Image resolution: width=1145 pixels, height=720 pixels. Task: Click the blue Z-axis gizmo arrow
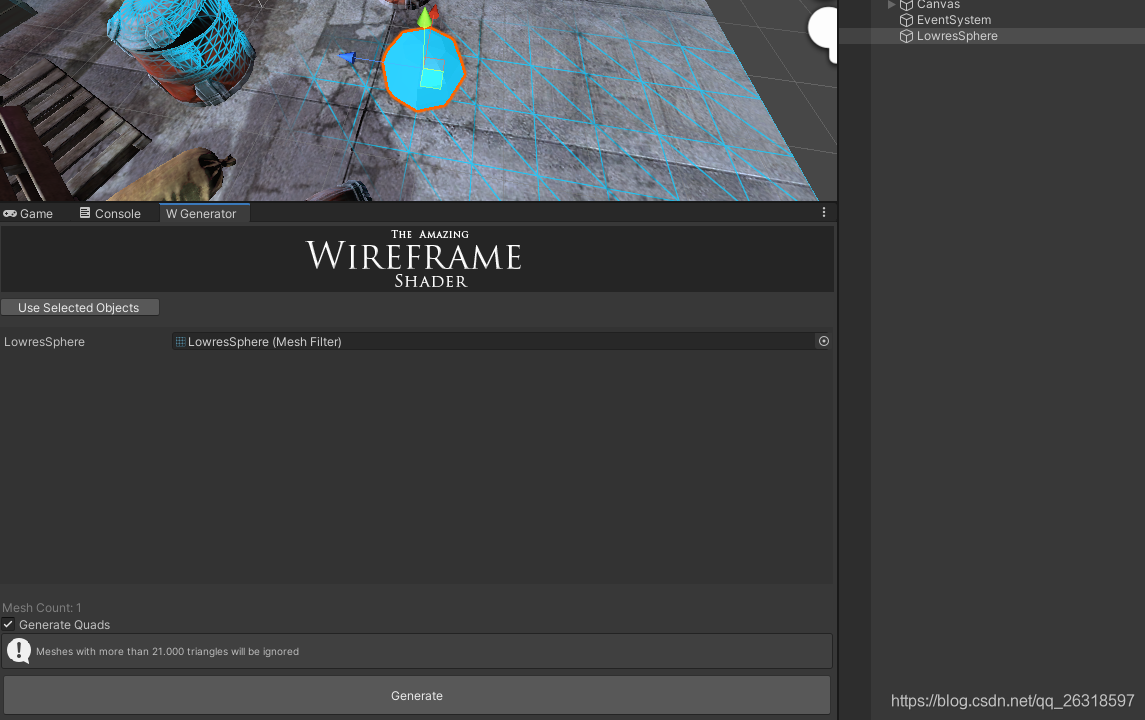(348, 58)
